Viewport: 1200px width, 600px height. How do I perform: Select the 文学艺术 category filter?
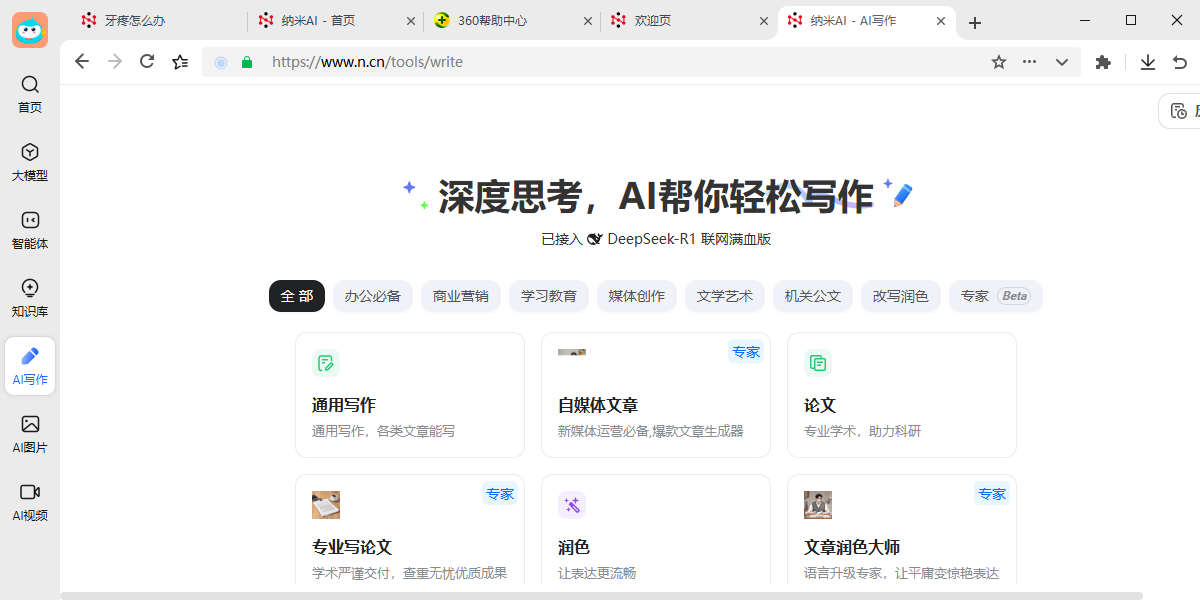point(725,296)
